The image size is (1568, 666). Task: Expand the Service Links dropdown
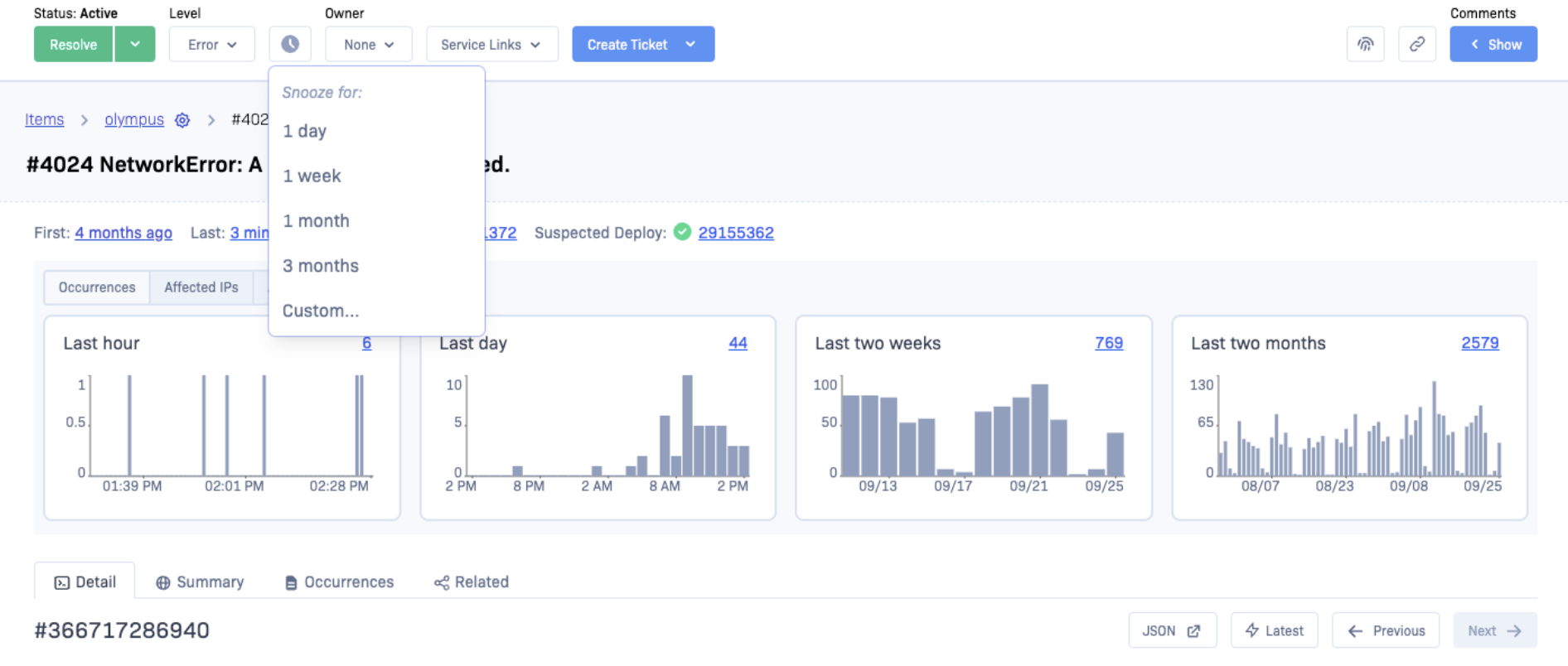coord(491,45)
